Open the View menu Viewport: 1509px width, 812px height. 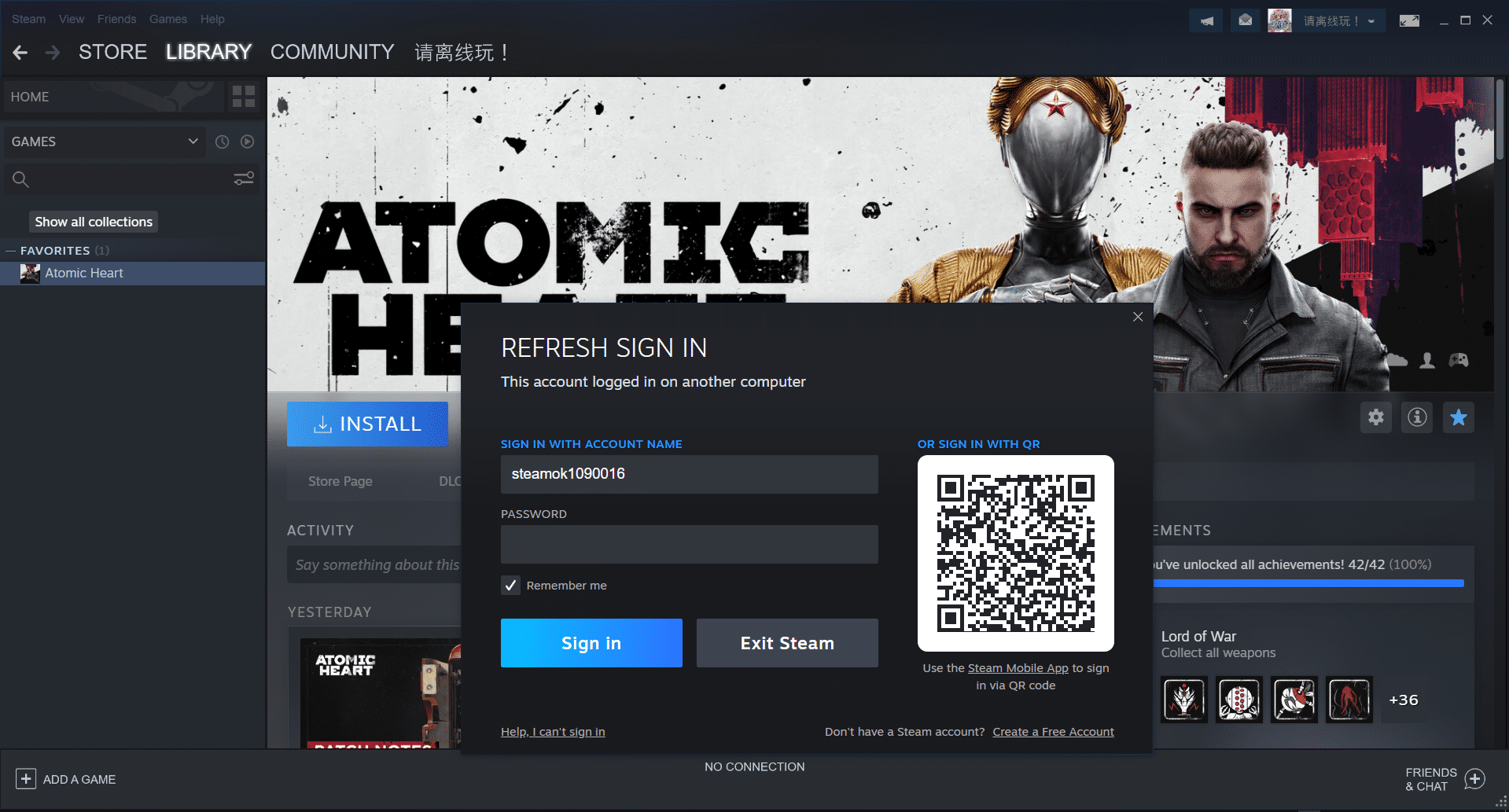72,19
